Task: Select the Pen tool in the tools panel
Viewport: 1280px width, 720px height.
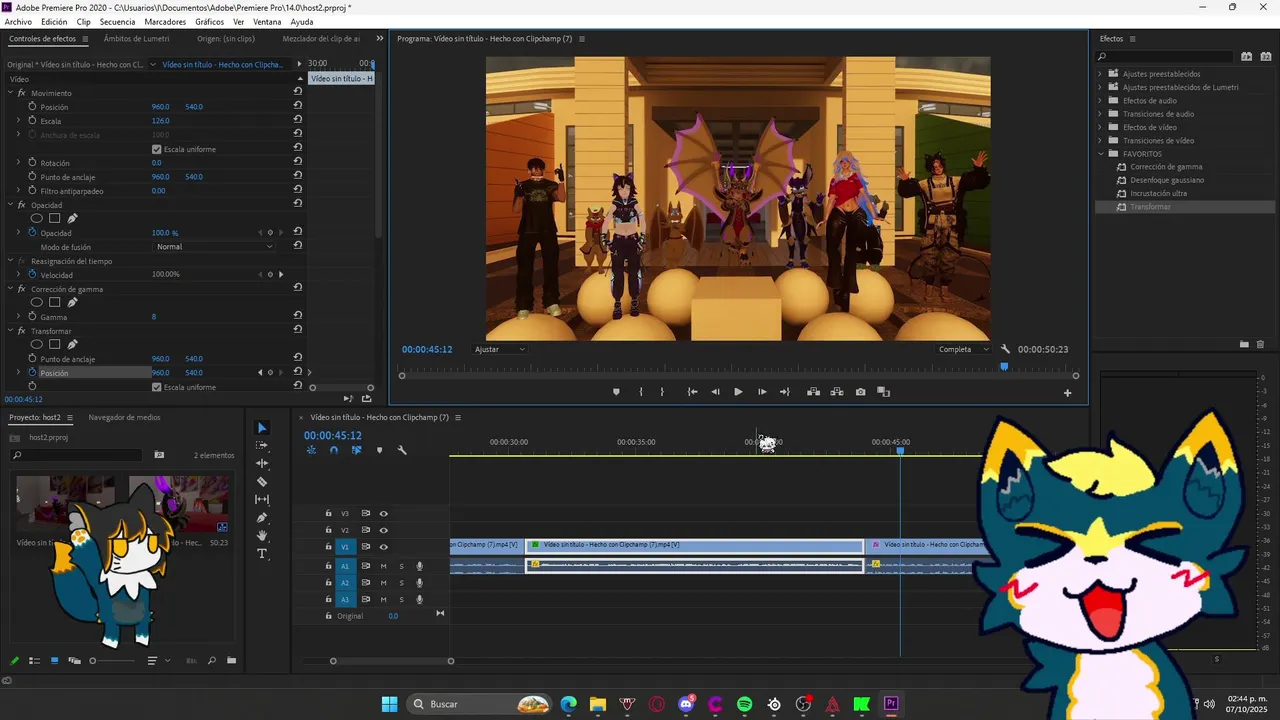Action: coord(262,517)
